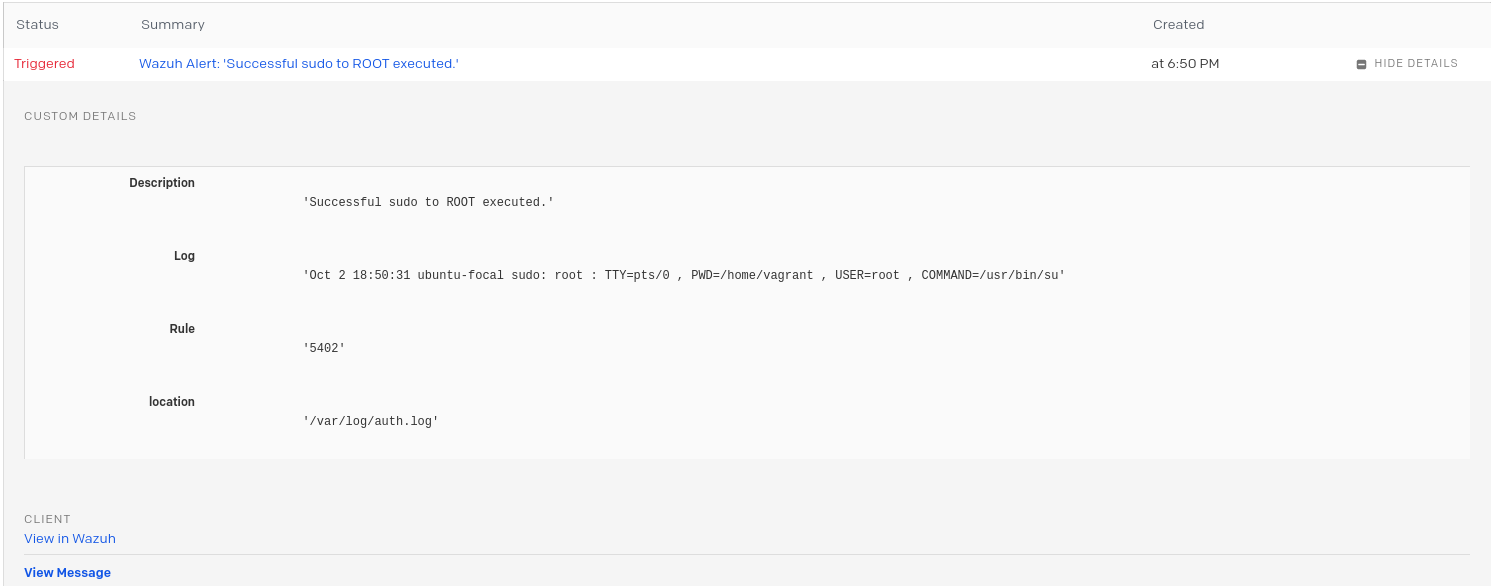This screenshot has width=1495, height=586.
Task: Click the Triggered status label
Action: (44, 63)
